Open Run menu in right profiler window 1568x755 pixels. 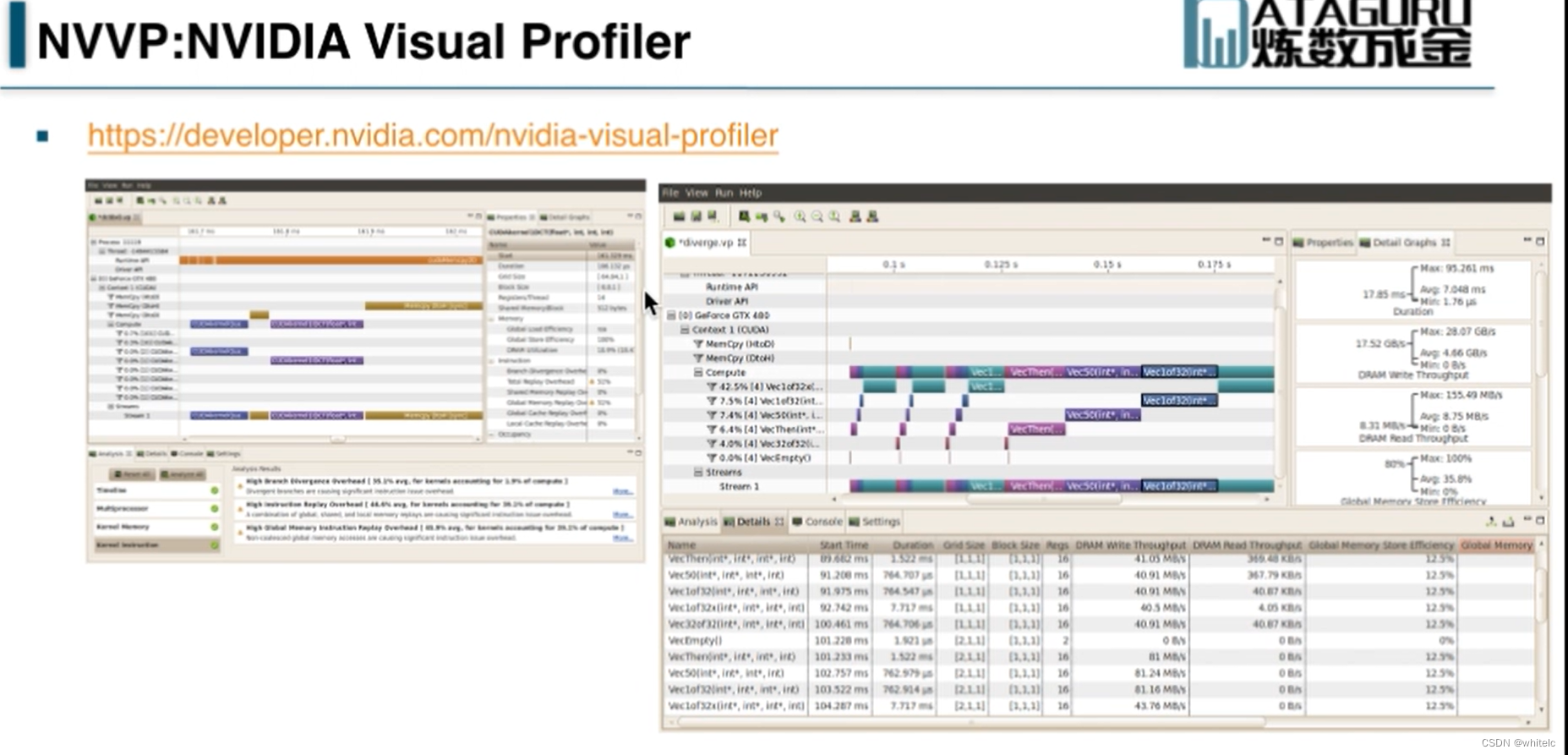[x=724, y=193]
